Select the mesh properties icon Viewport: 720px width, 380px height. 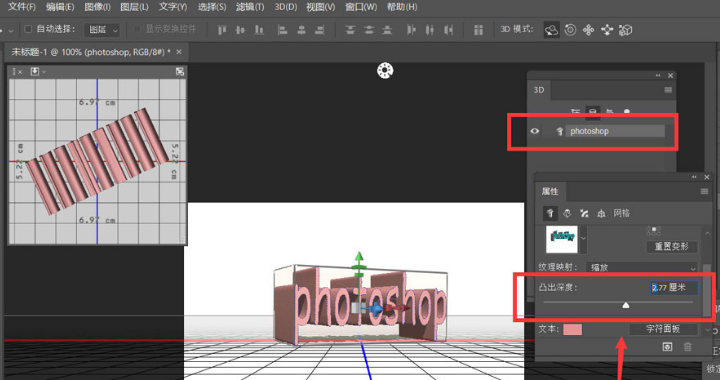550,213
